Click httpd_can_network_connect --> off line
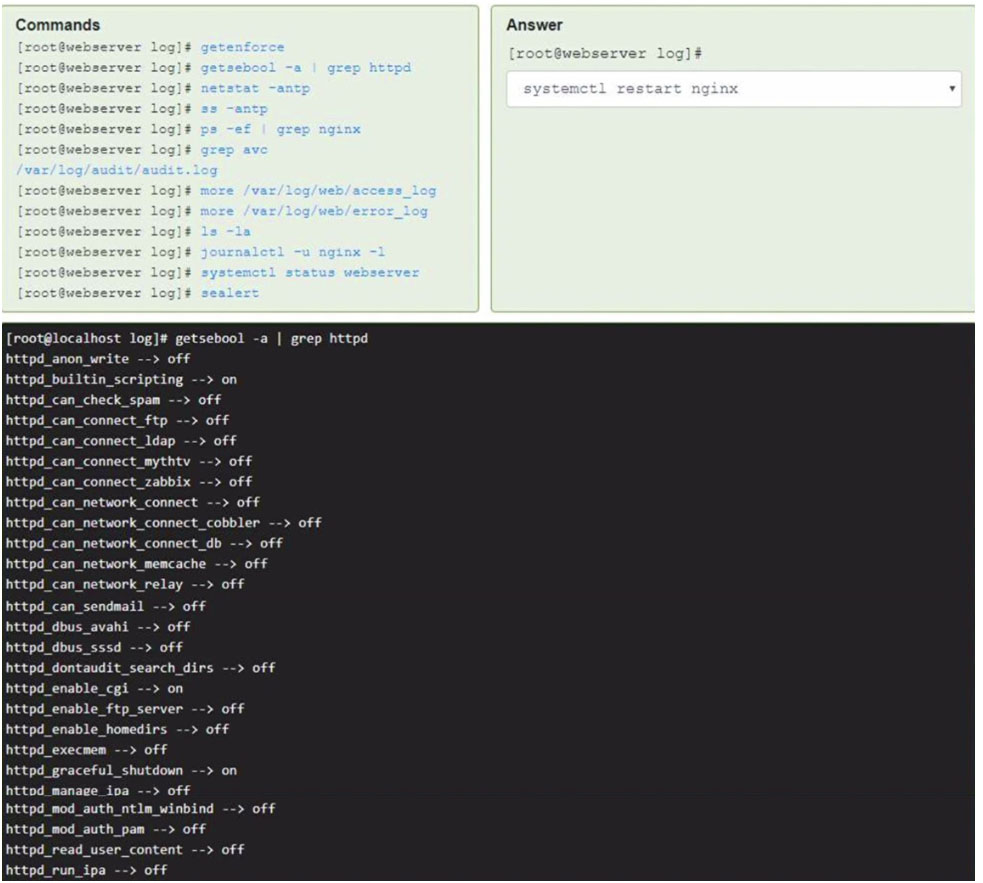The height and width of the screenshot is (883, 983). coord(132,502)
